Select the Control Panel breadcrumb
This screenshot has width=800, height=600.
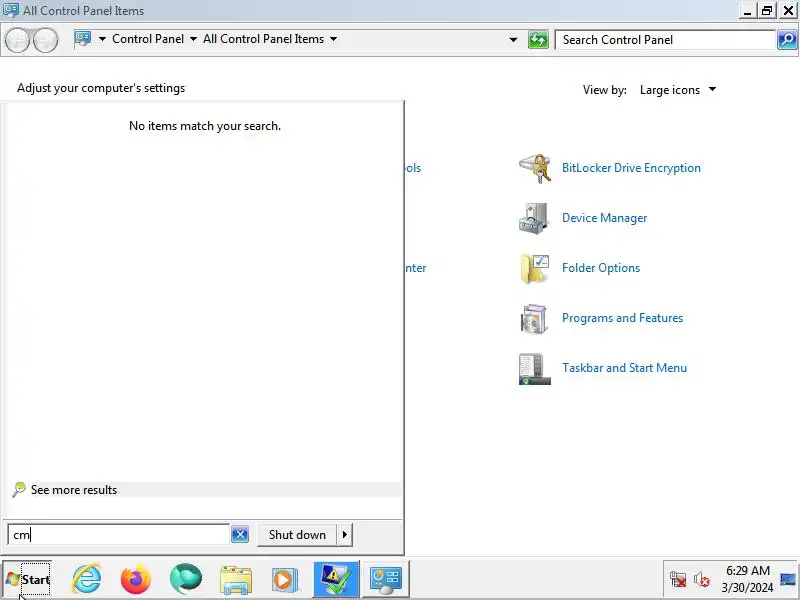(x=148, y=39)
